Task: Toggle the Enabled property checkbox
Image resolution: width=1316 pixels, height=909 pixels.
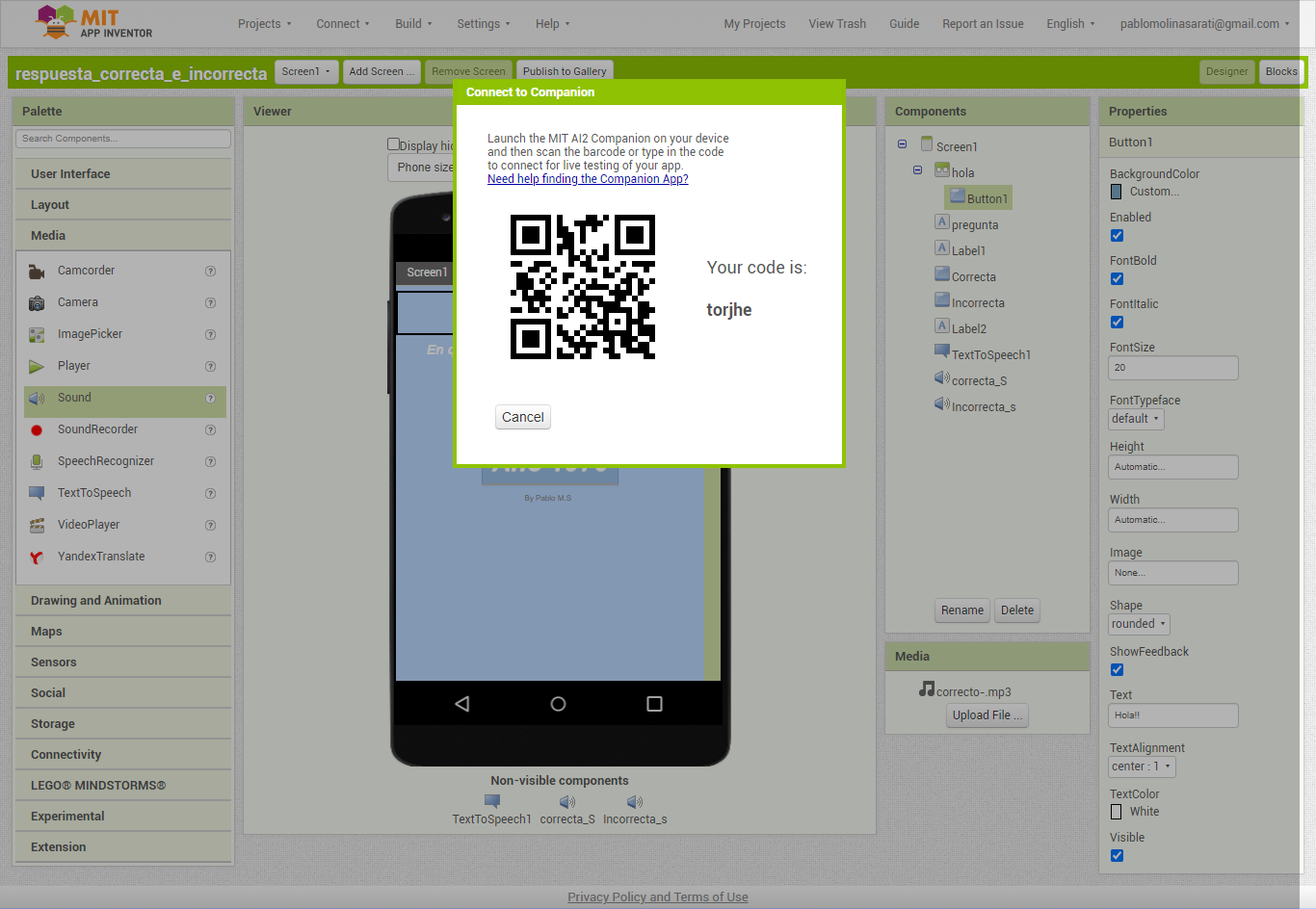Action: 1117,235
